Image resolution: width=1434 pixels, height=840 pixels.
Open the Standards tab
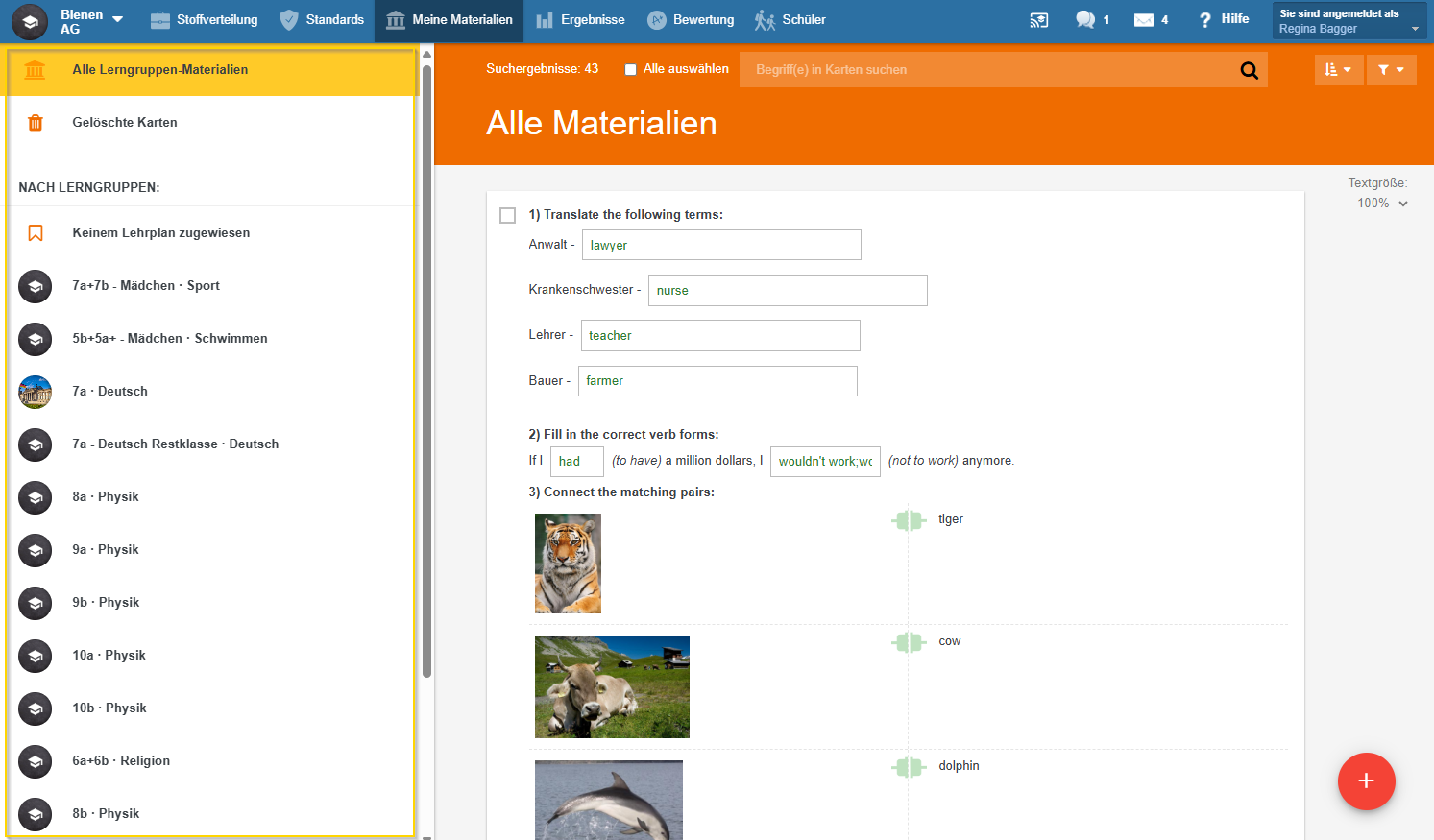[x=321, y=20]
